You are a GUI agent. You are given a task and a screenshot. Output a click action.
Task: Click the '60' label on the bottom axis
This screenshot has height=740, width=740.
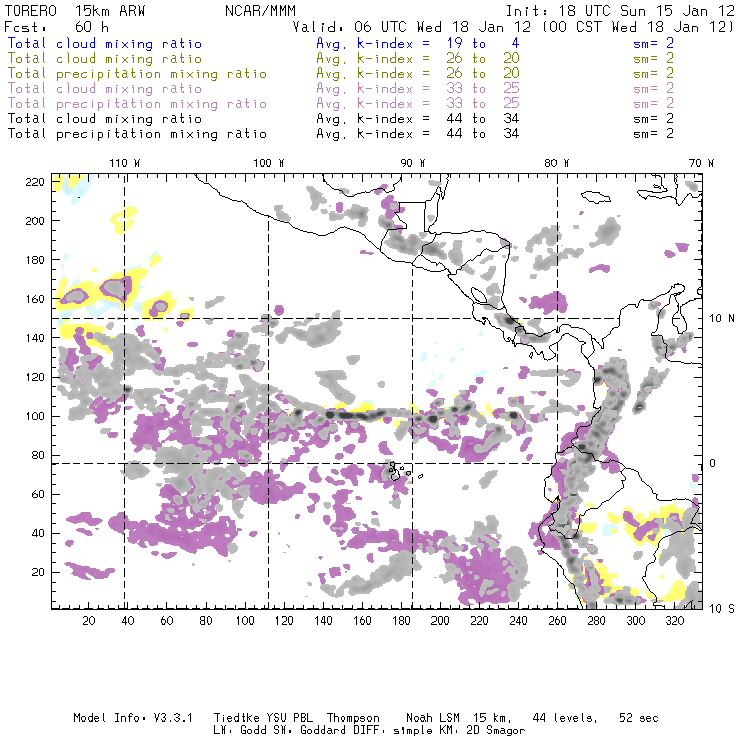[x=167, y=621]
